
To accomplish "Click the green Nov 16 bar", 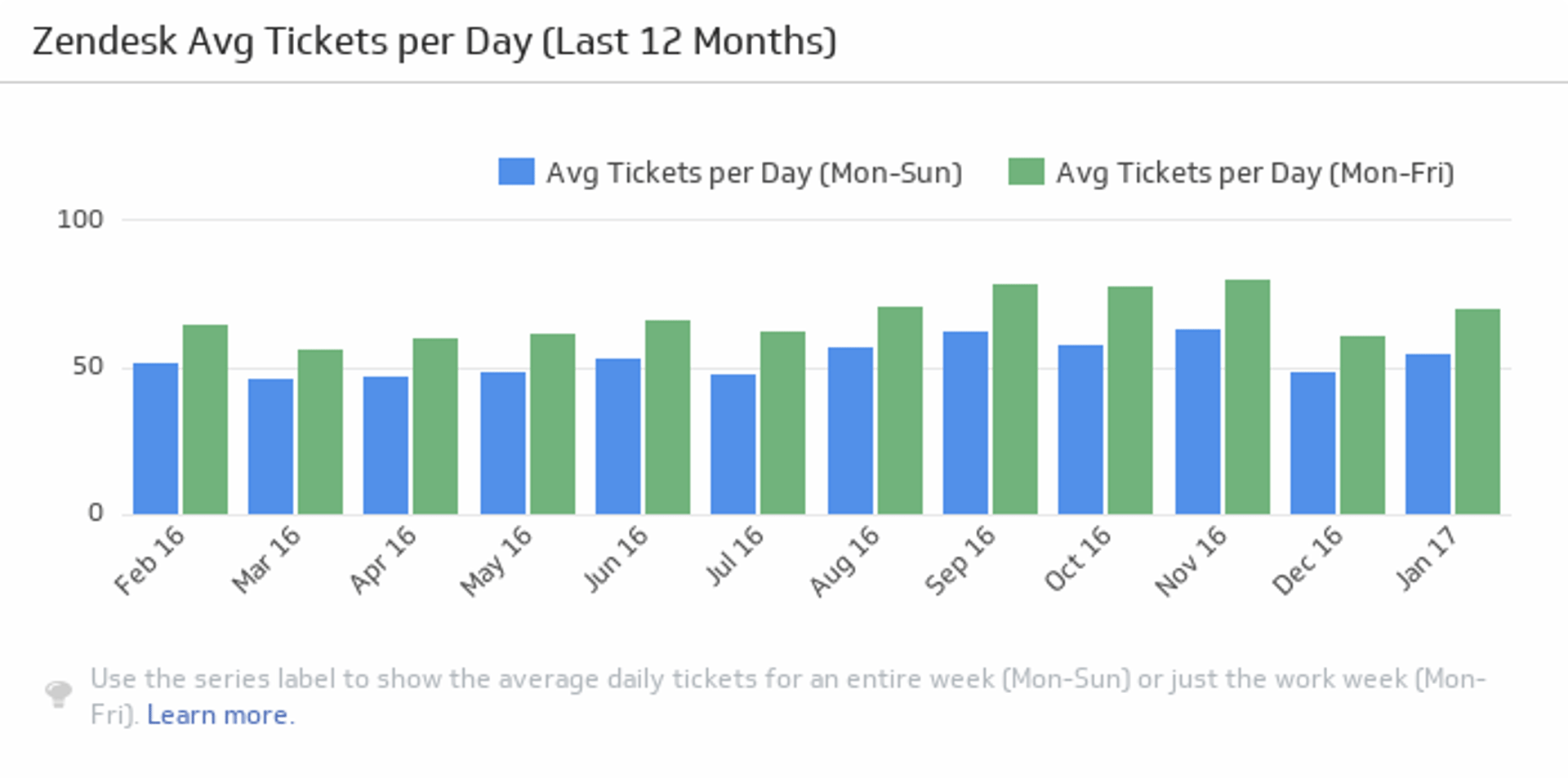I will click(1247, 397).
